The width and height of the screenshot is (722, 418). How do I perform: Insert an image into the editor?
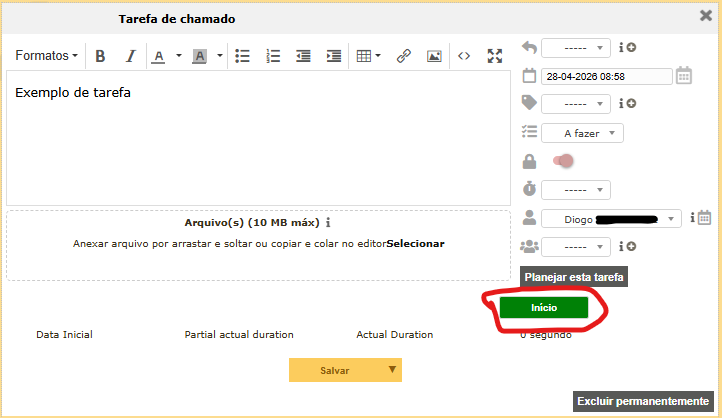434,56
